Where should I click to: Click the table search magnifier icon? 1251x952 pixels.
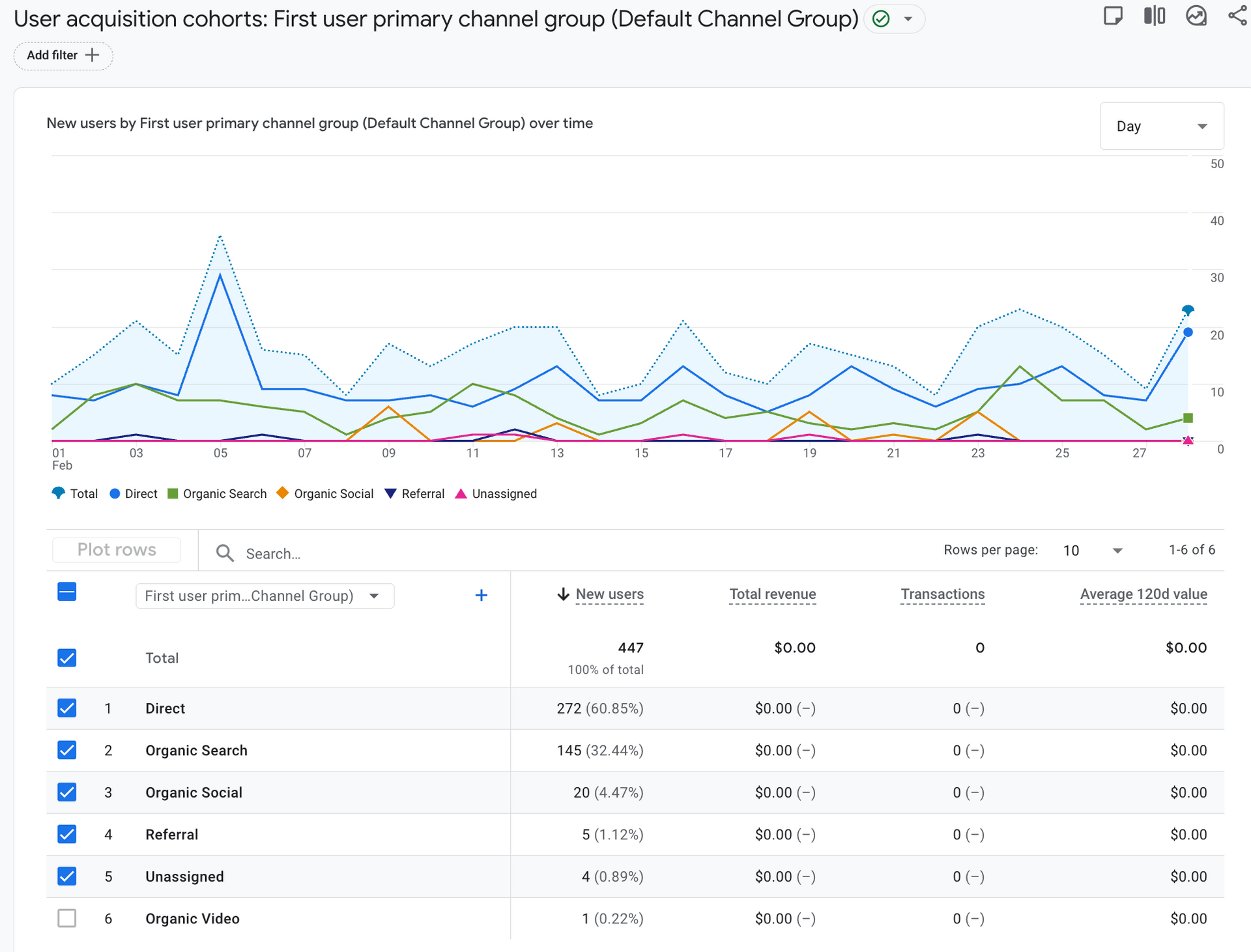tap(225, 553)
